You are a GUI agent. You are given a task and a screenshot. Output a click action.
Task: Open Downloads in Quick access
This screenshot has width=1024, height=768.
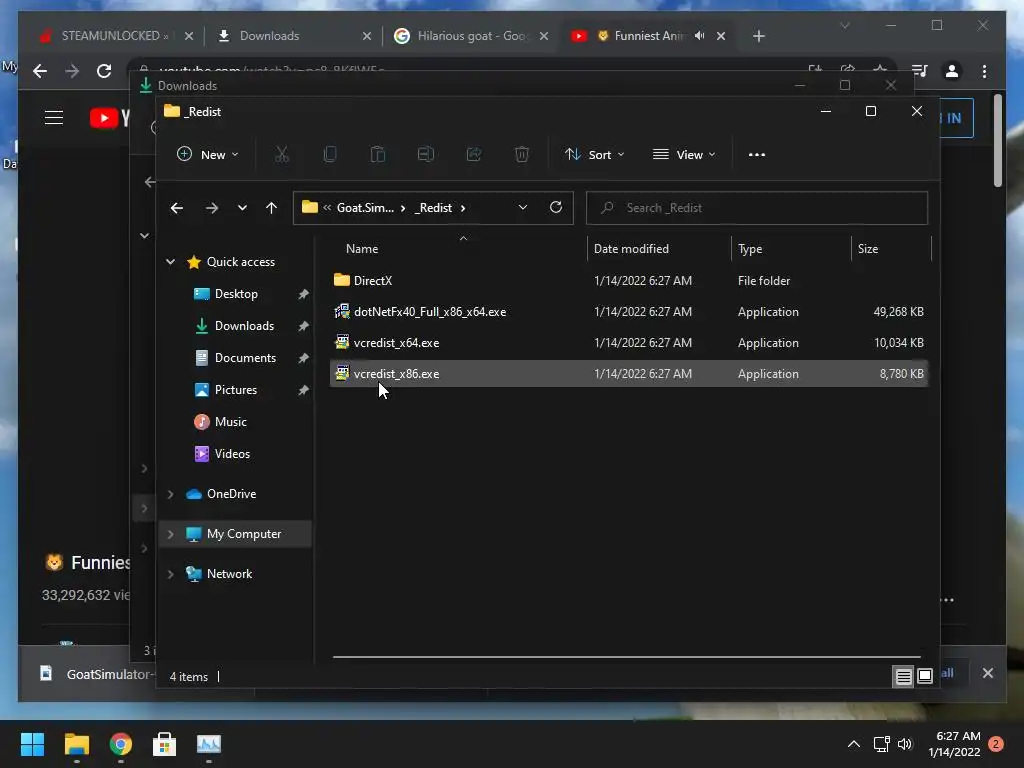(x=244, y=326)
